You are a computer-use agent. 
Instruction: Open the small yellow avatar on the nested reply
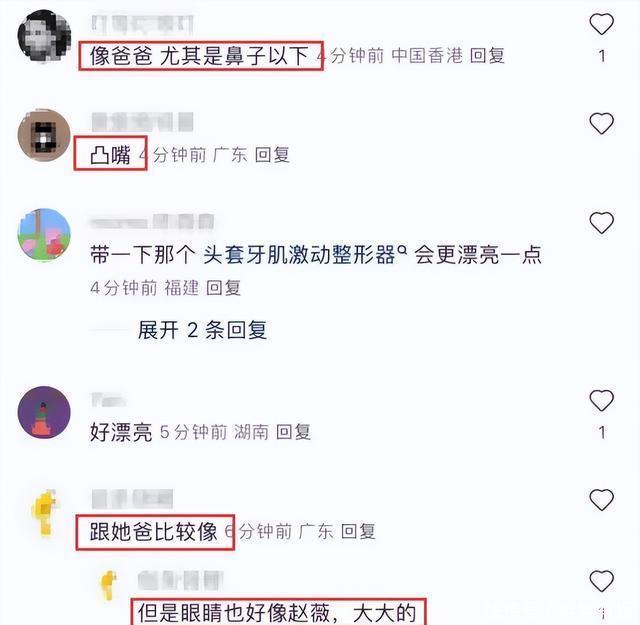point(109,585)
